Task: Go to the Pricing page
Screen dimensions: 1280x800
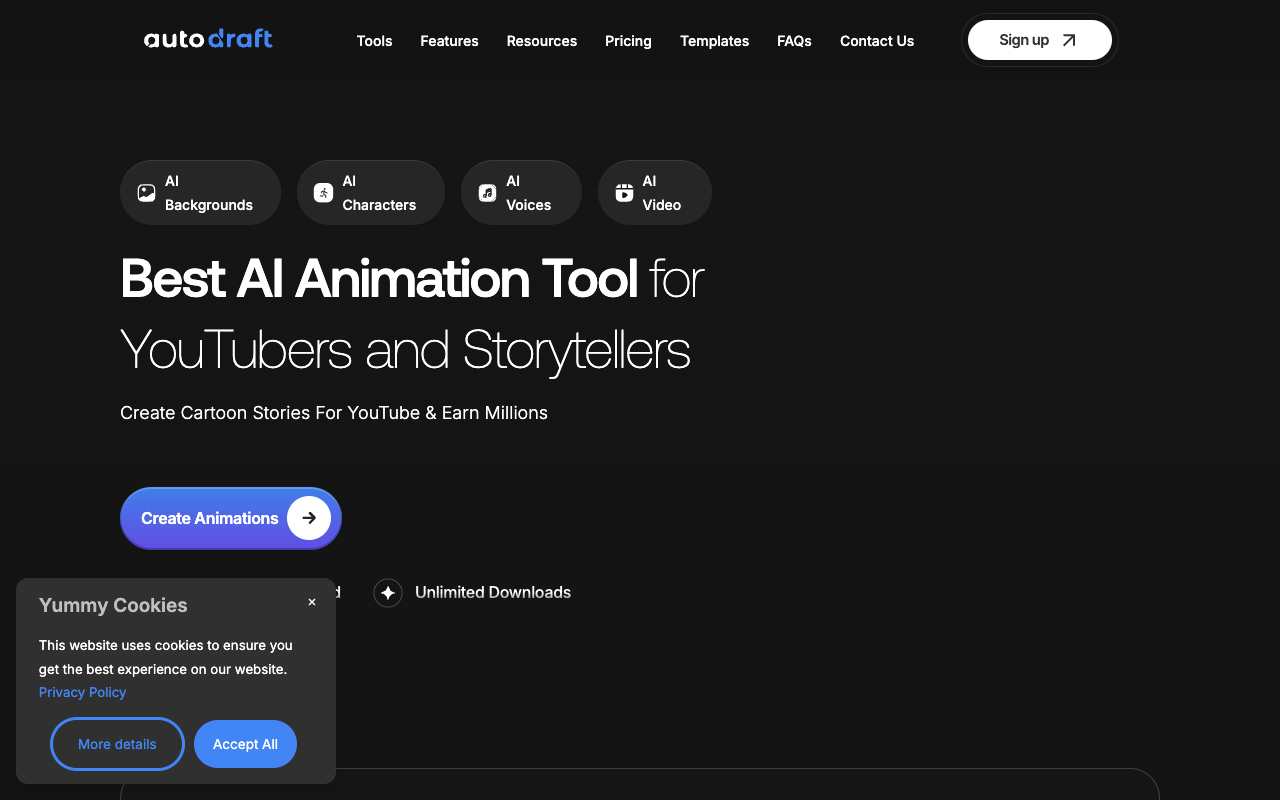Action: 628,41
